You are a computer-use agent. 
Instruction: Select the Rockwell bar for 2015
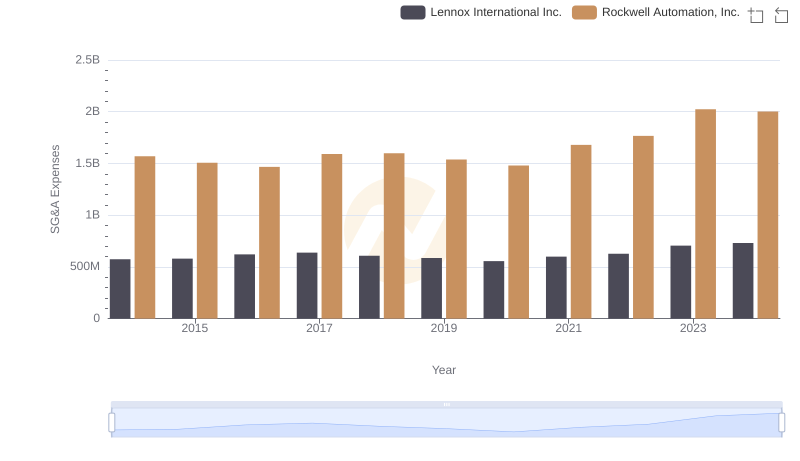207,241
